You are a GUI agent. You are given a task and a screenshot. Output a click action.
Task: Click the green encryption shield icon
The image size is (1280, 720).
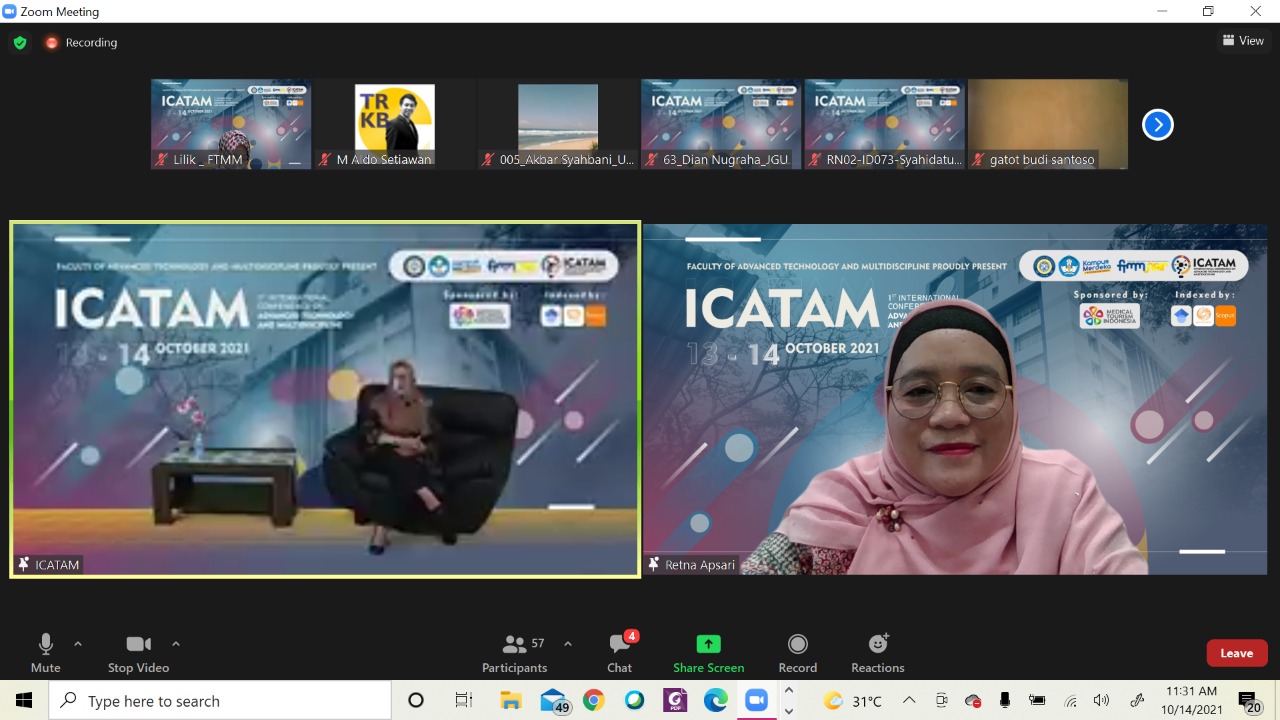19,43
